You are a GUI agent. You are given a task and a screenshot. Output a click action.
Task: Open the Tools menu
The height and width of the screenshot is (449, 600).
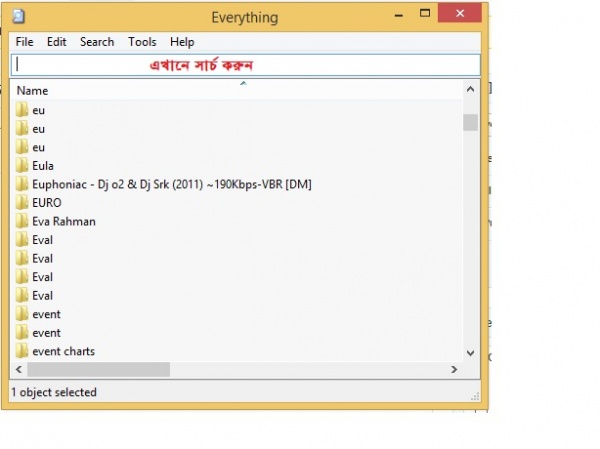pos(142,42)
